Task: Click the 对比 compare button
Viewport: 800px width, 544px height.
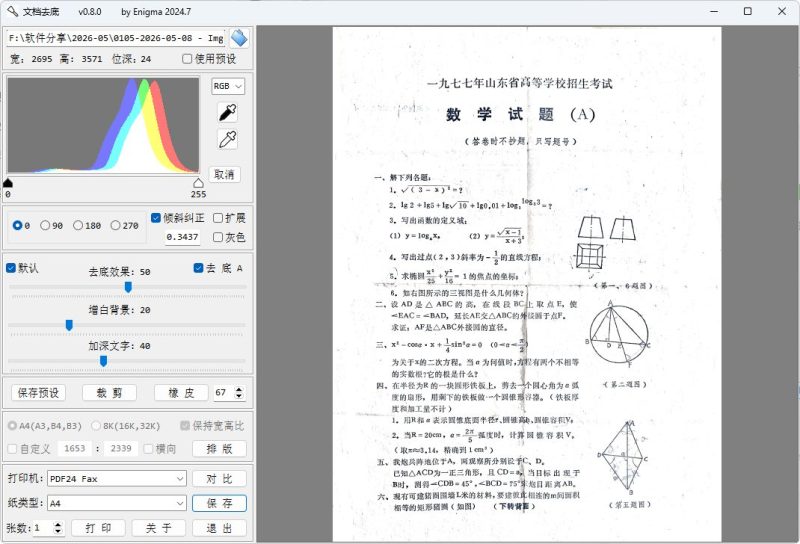Action: point(219,479)
